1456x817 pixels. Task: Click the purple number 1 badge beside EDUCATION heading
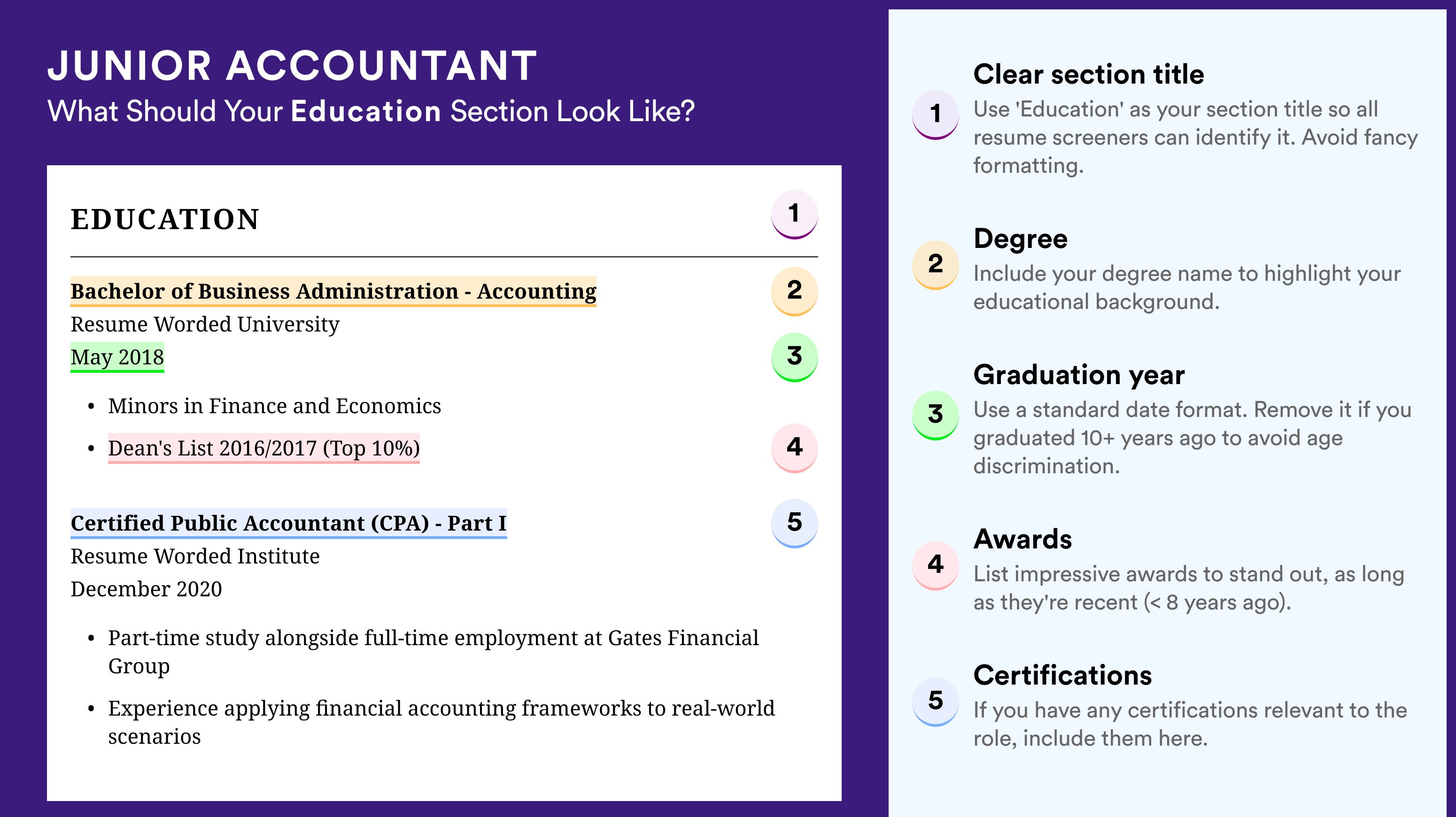tap(794, 214)
